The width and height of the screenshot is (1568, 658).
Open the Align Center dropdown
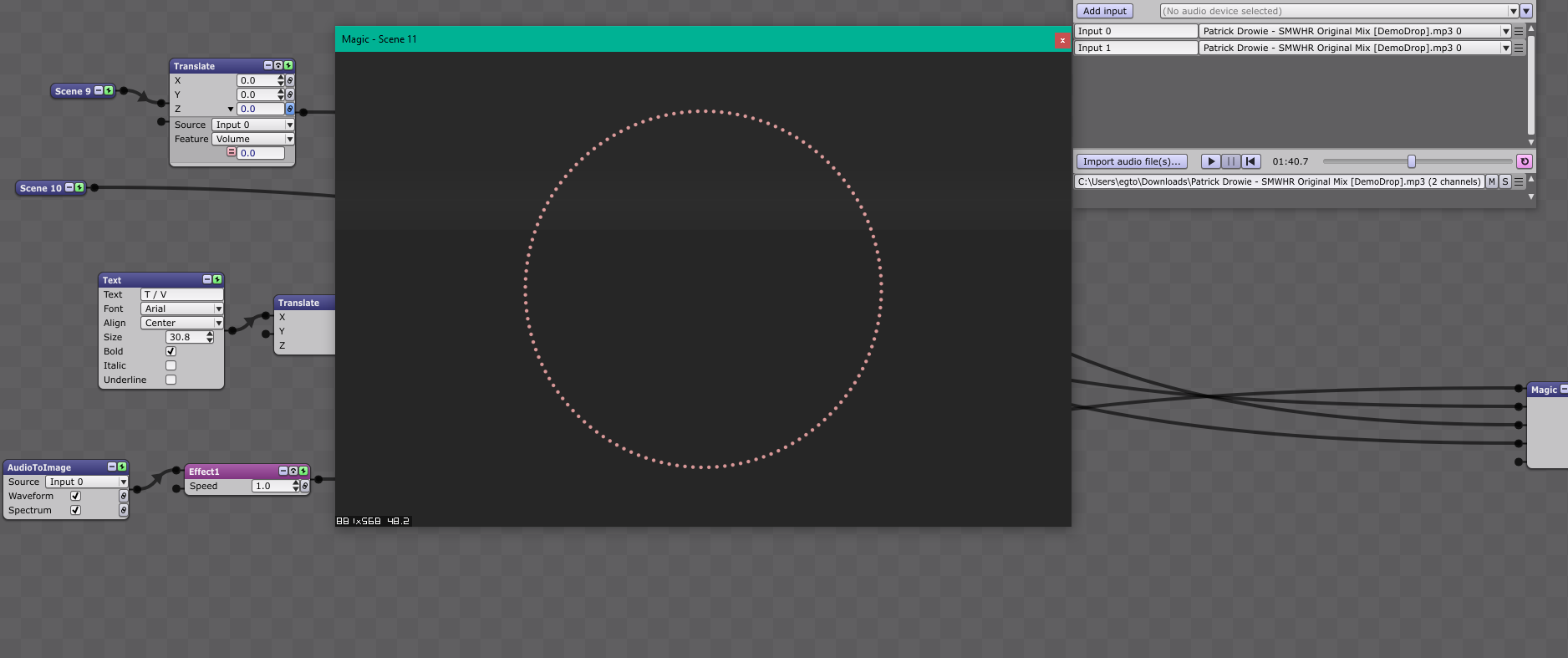tap(181, 323)
